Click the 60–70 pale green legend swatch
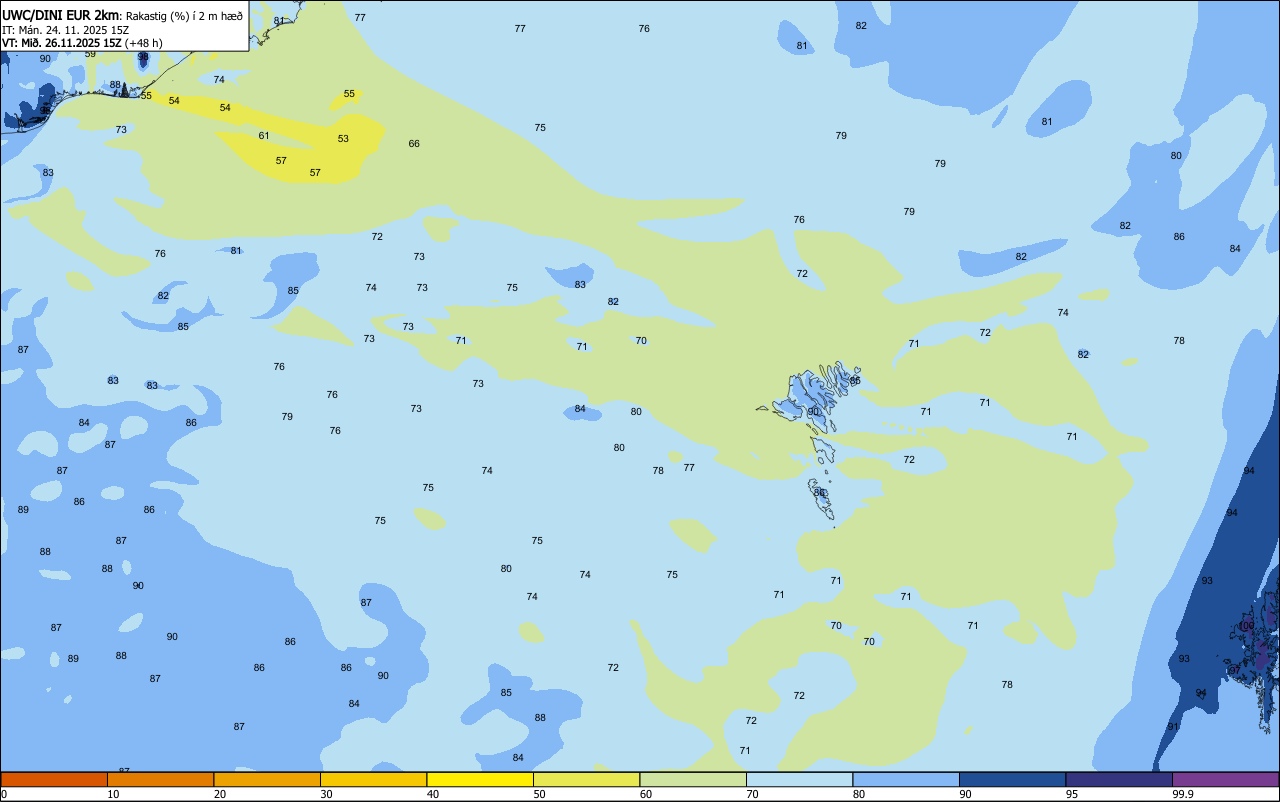Viewport: 1280px width, 802px height. (x=693, y=779)
